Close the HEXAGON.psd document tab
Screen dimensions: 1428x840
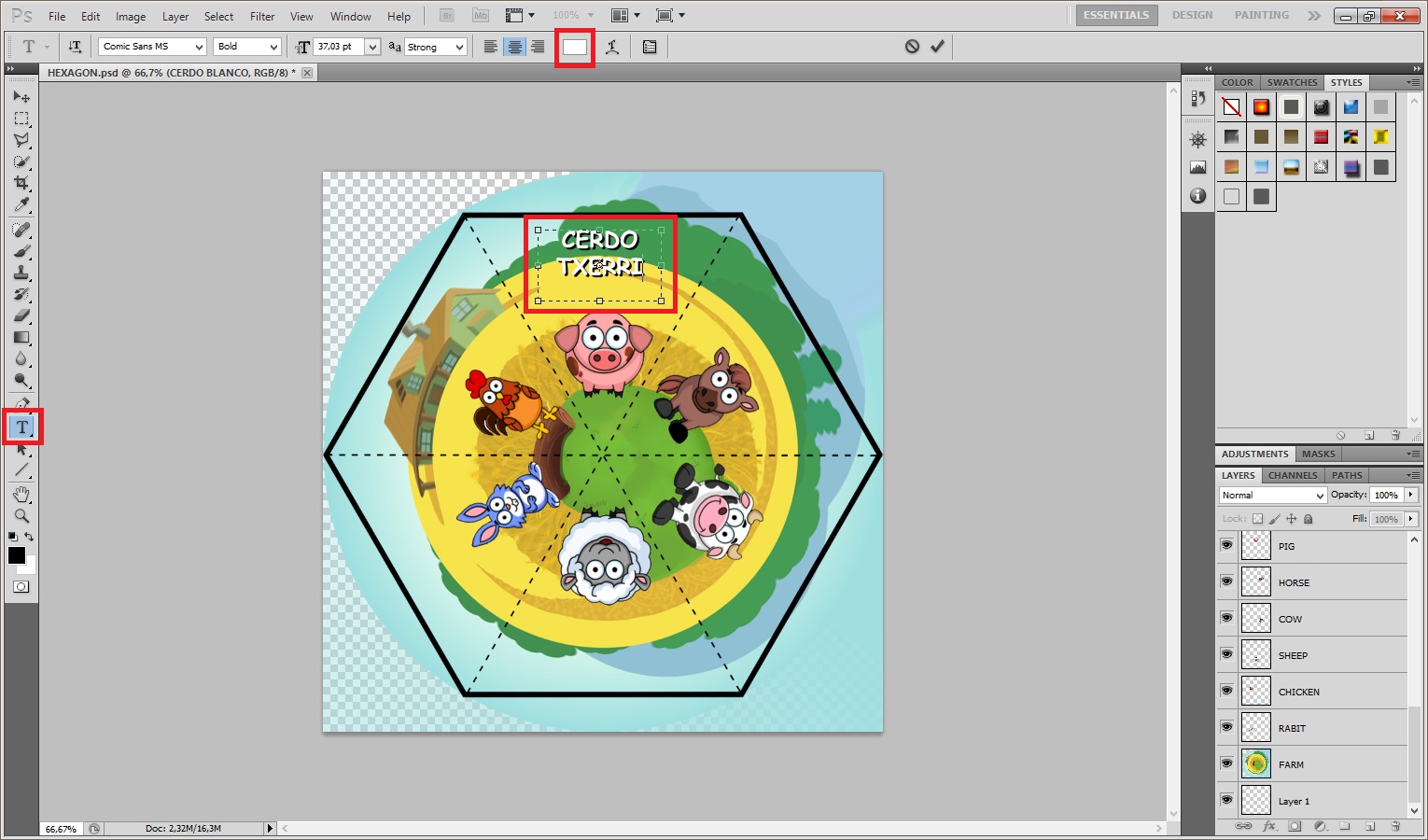306,73
